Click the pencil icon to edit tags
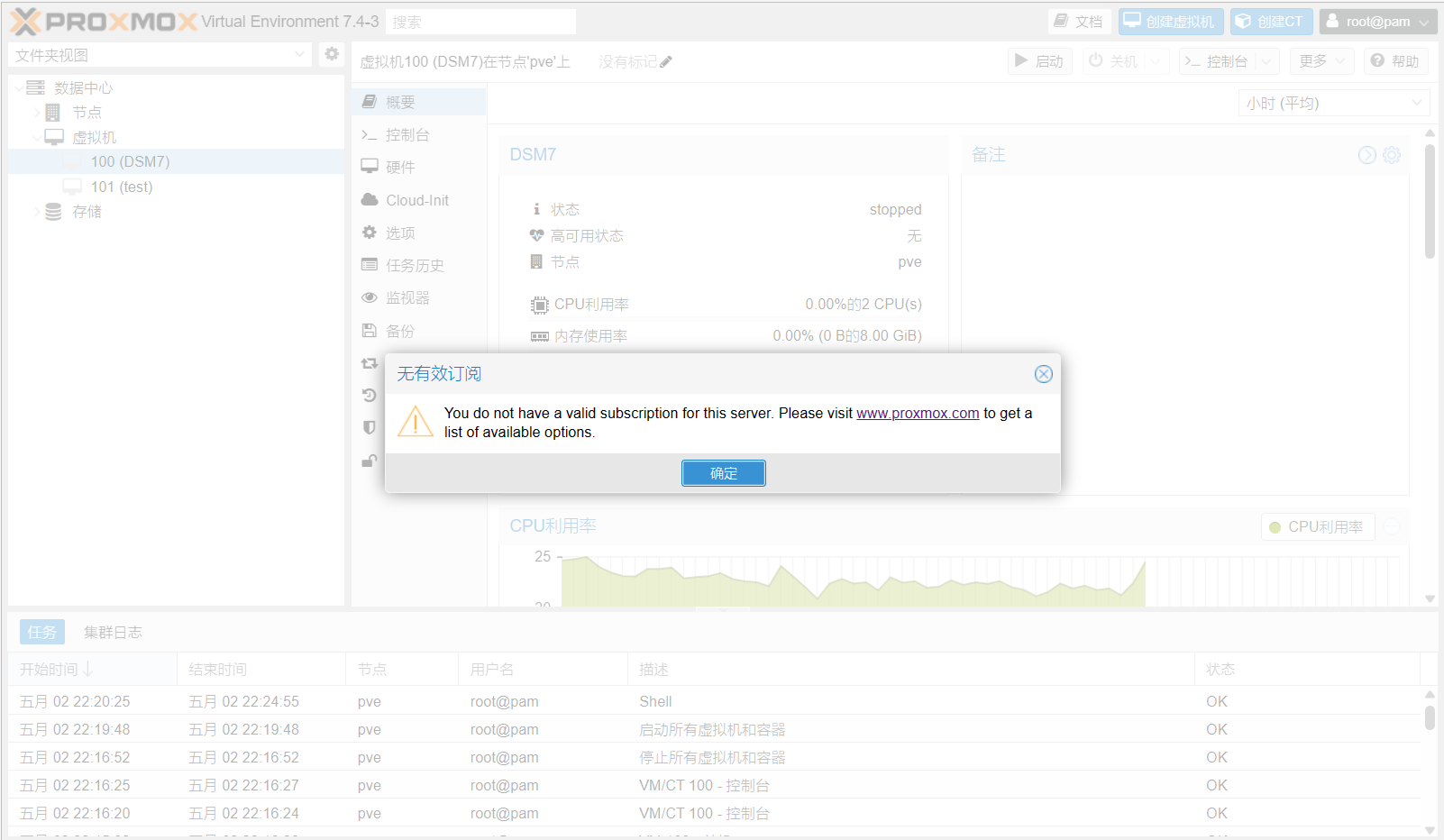1444x840 pixels. pos(666,62)
